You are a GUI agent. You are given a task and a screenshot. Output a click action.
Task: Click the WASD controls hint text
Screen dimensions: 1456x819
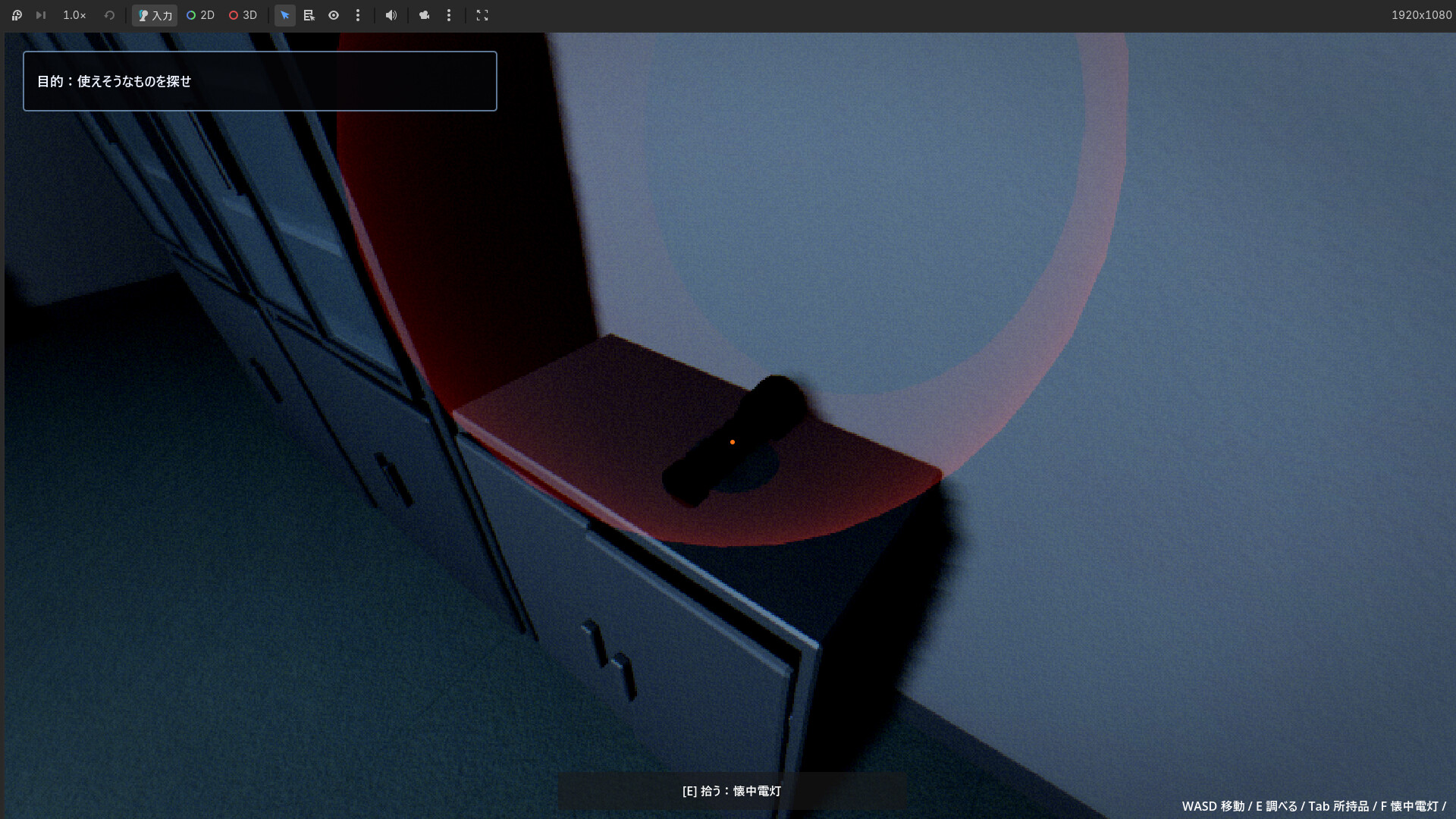pos(1313,806)
